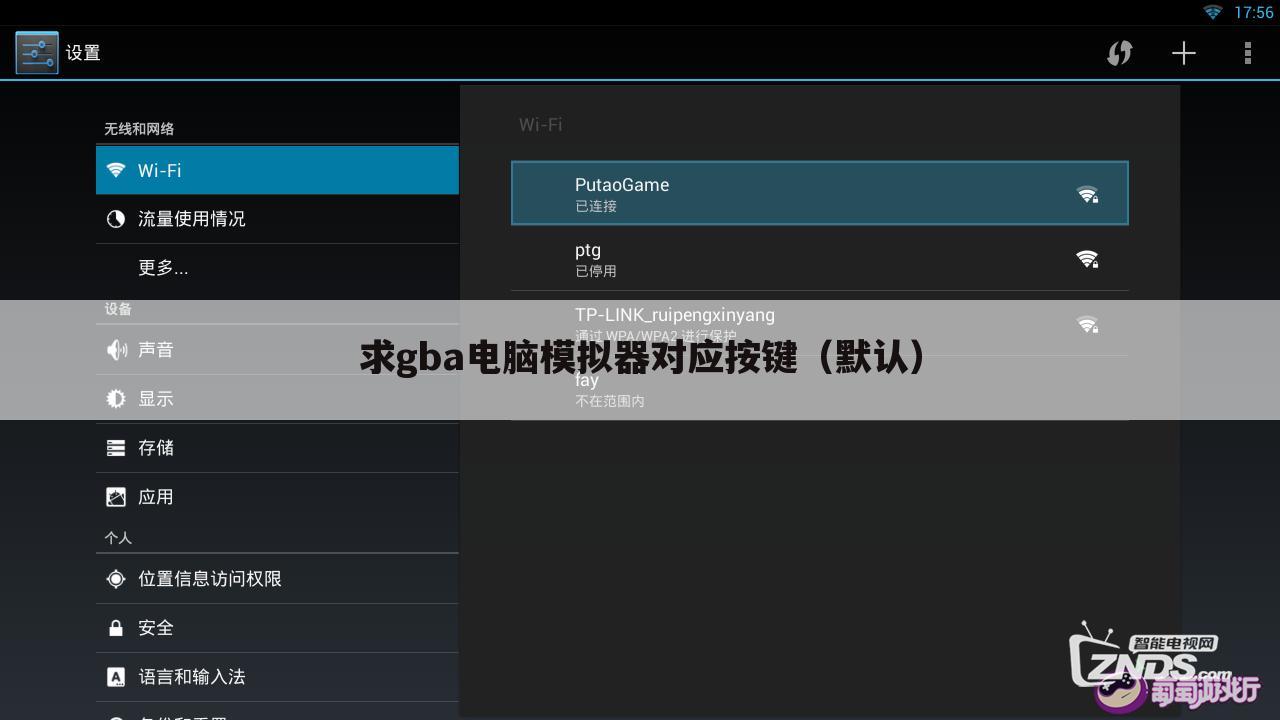Click the Settings app icon in title bar
The height and width of the screenshot is (720, 1280).
tap(37, 53)
